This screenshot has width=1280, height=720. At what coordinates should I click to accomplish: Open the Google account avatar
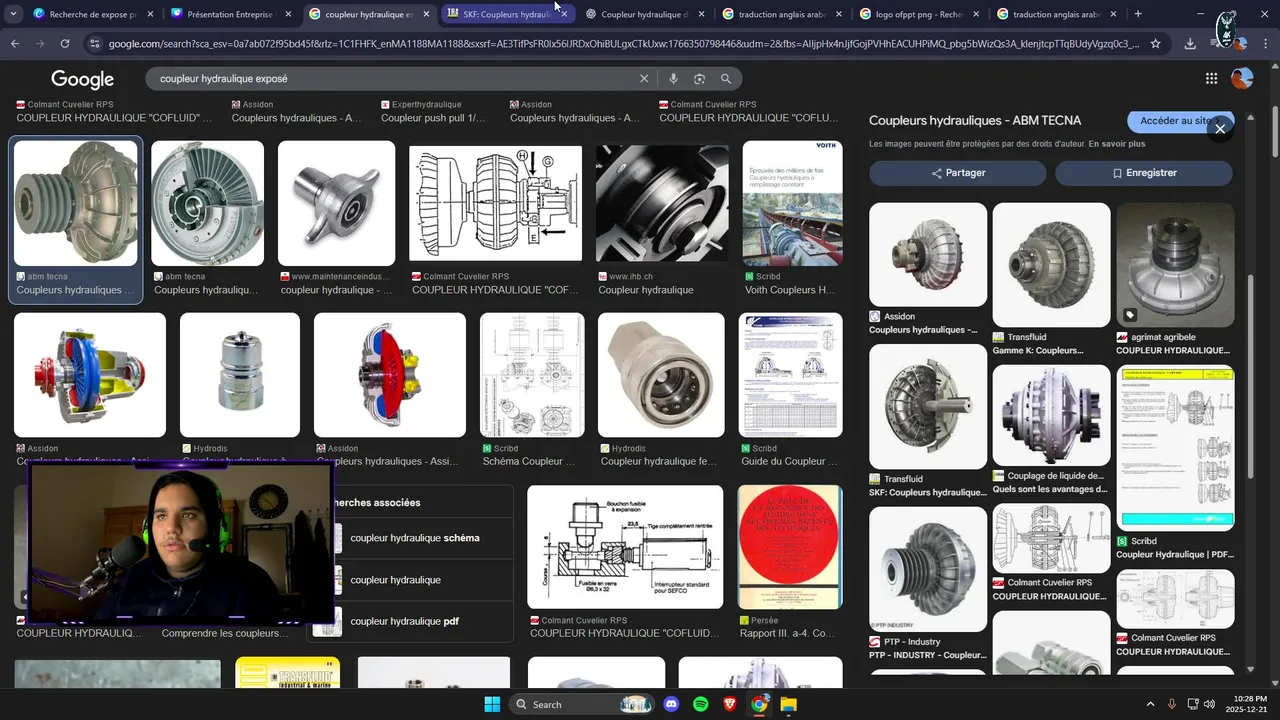1242,78
